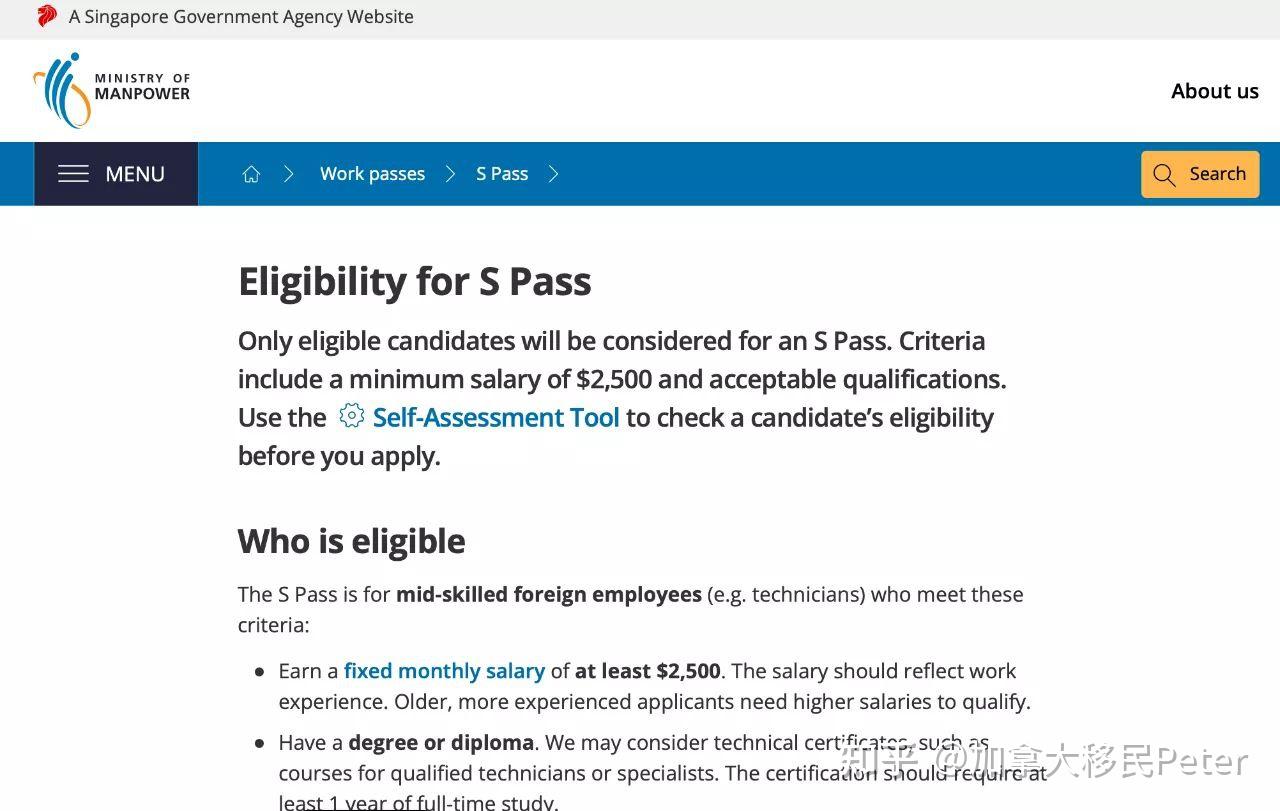Click the 'Eligibility for S Pass' heading
The height and width of the screenshot is (811, 1280).
click(x=414, y=282)
